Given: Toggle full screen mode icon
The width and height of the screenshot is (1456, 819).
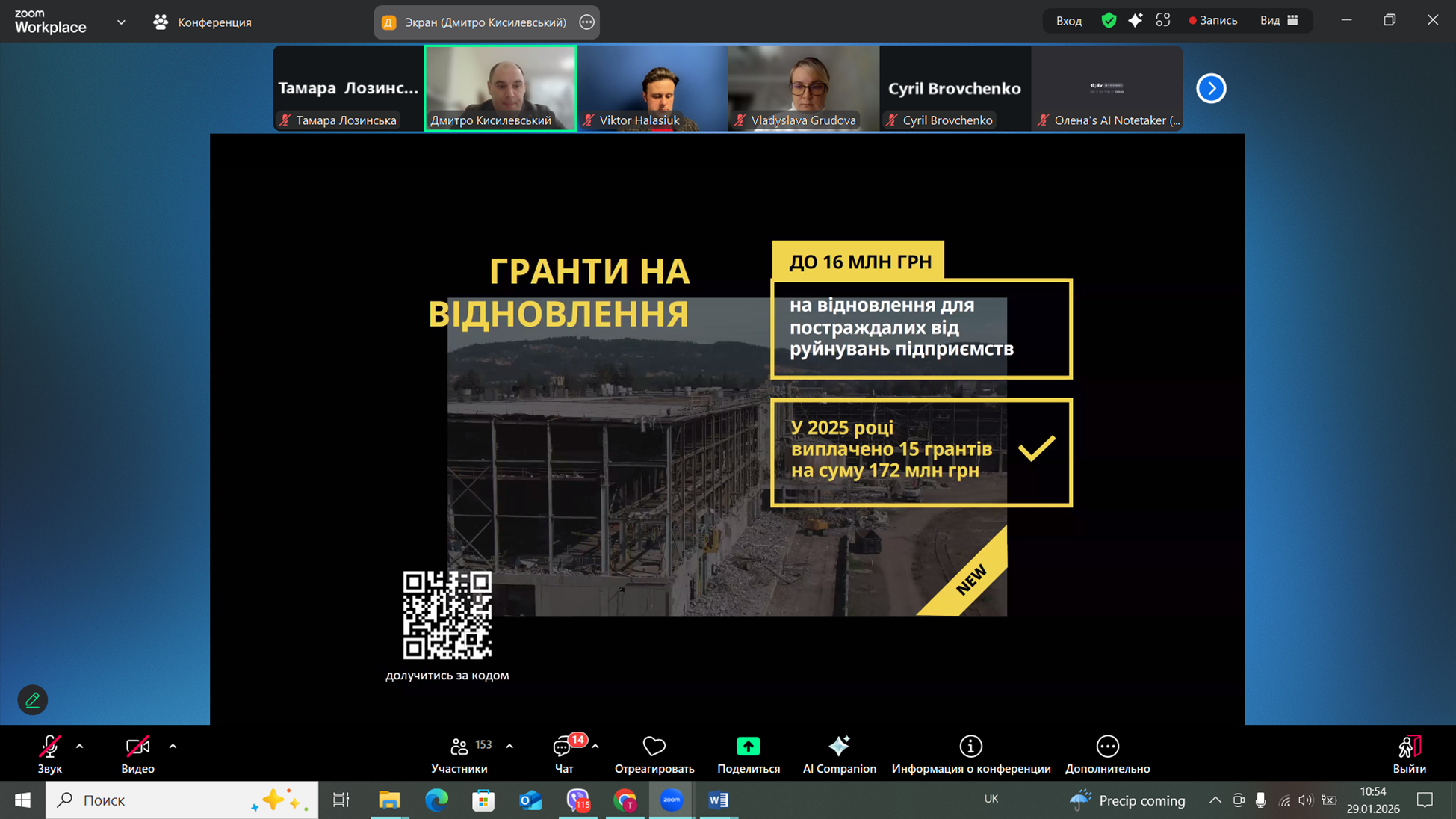Looking at the screenshot, I should pos(1162,21).
